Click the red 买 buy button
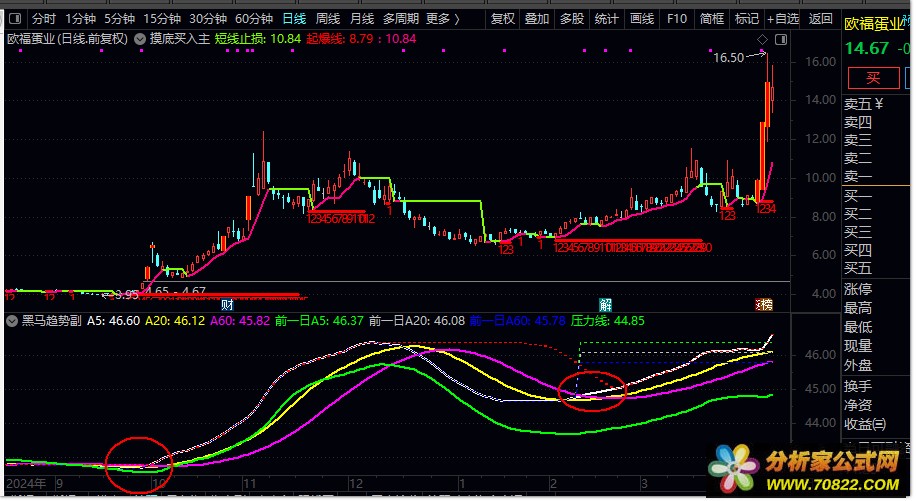This screenshot has width=916, height=501. tap(873, 78)
